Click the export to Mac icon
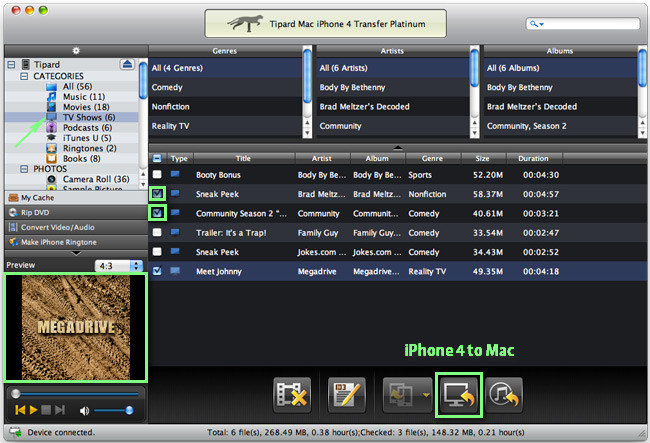Viewport: 650px width, 443px height. (x=458, y=395)
